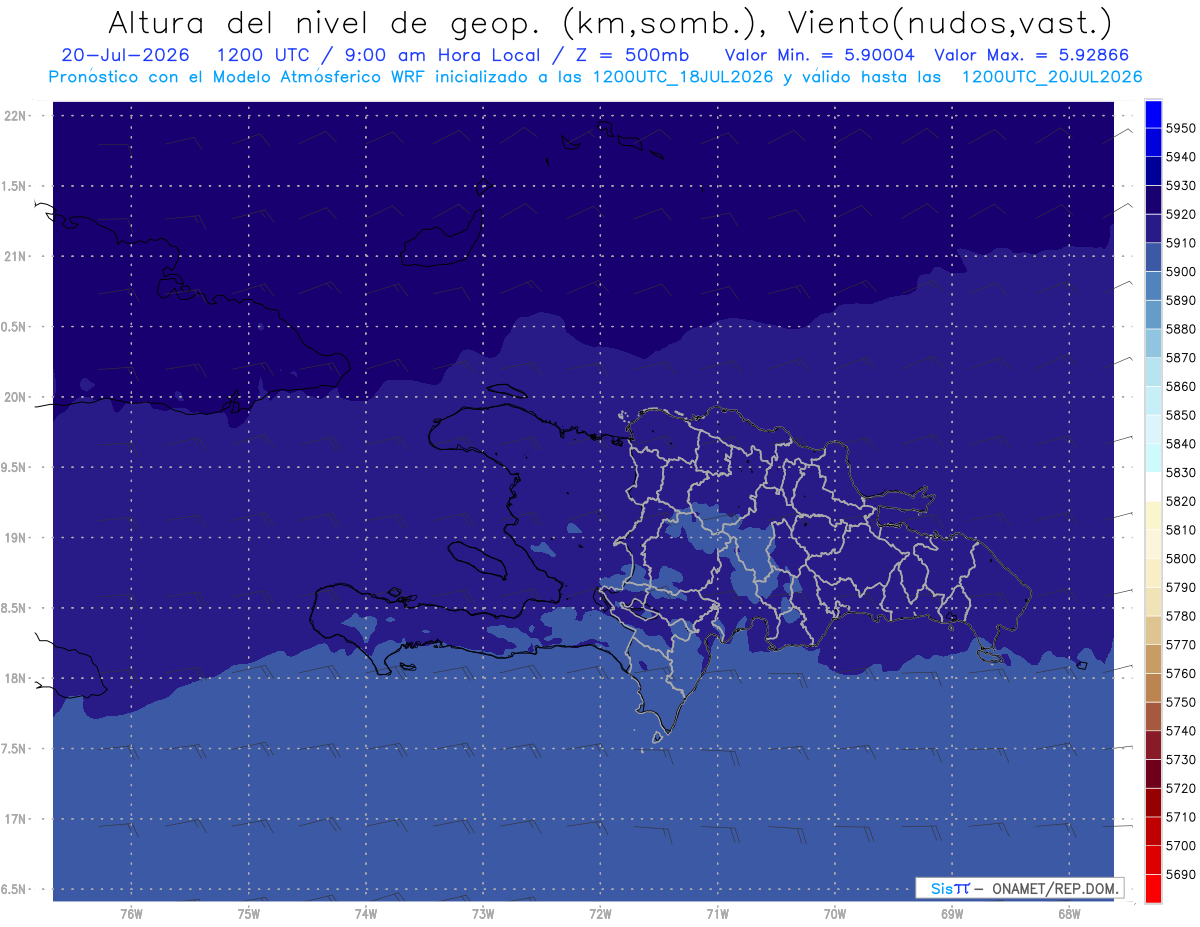The width and height of the screenshot is (1200, 927).
Task: Pick the red color band between 5690 and 5700
Action: point(1152,860)
